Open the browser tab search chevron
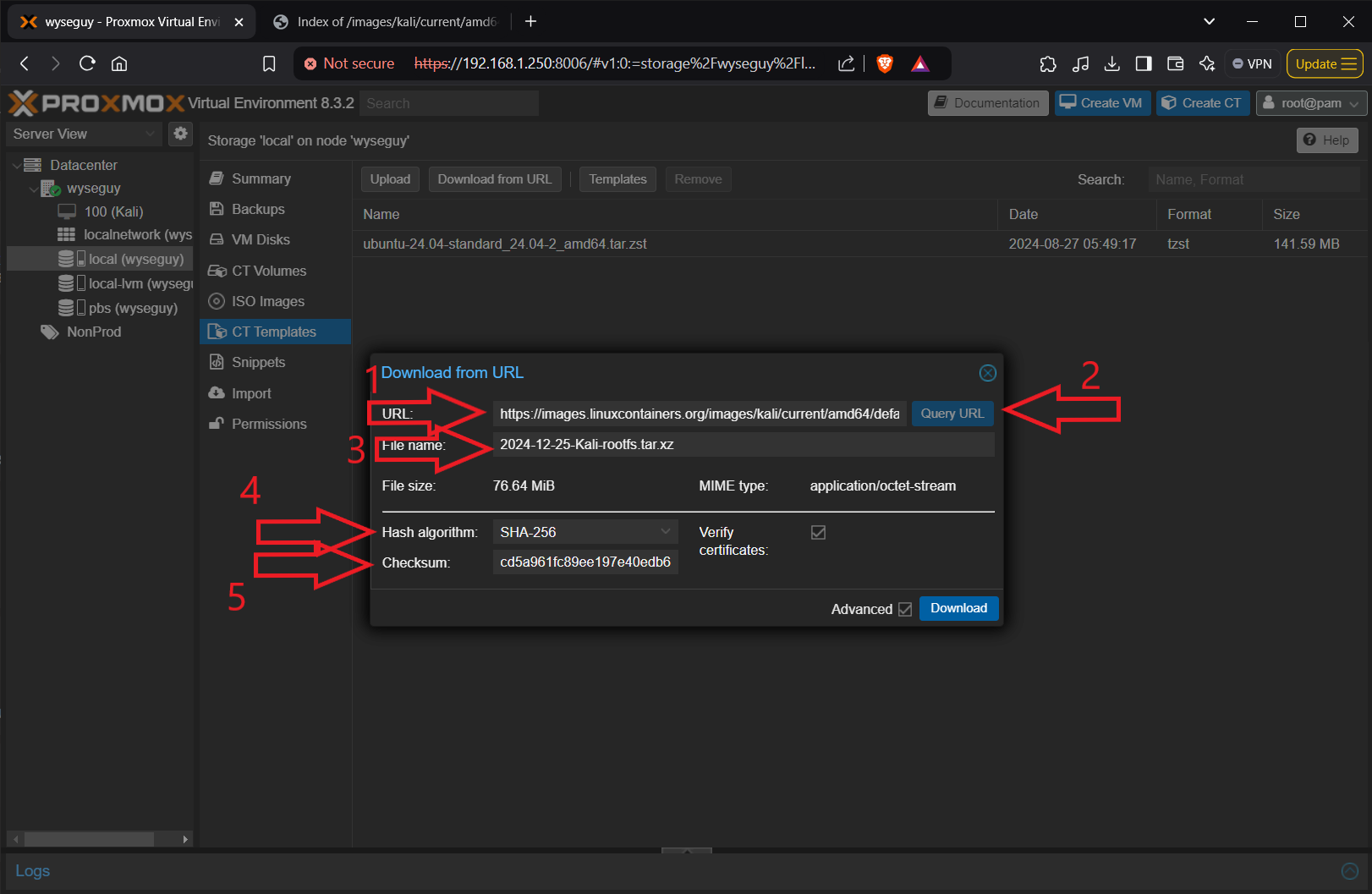The height and width of the screenshot is (894, 1372). point(1209,21)
